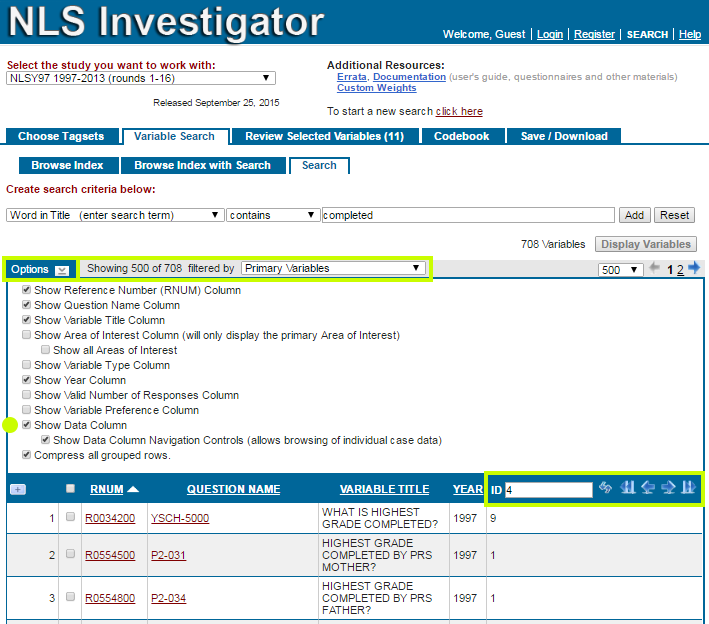Open the Codebook tab
This screenshot has width=709, height=624.
coord(462,136)
